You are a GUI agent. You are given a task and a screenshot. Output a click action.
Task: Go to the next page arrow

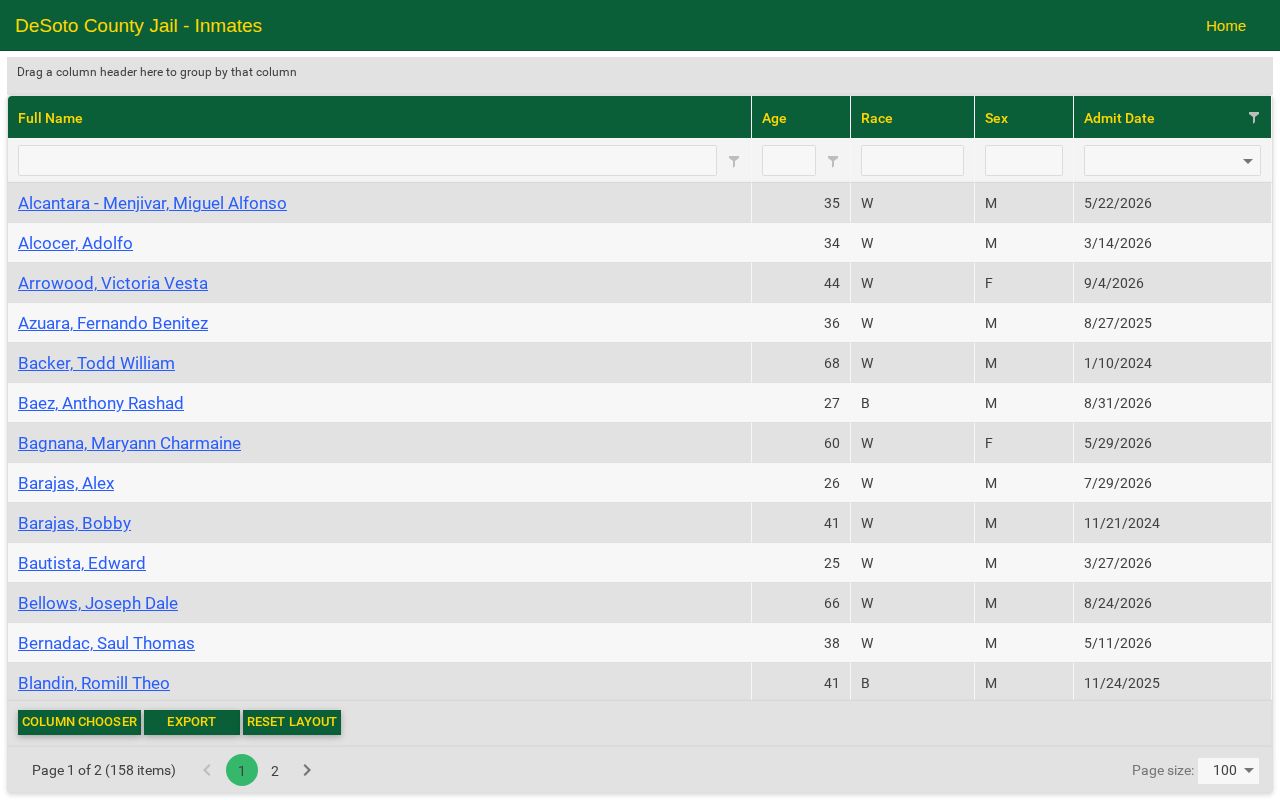[x=307, y=770]
